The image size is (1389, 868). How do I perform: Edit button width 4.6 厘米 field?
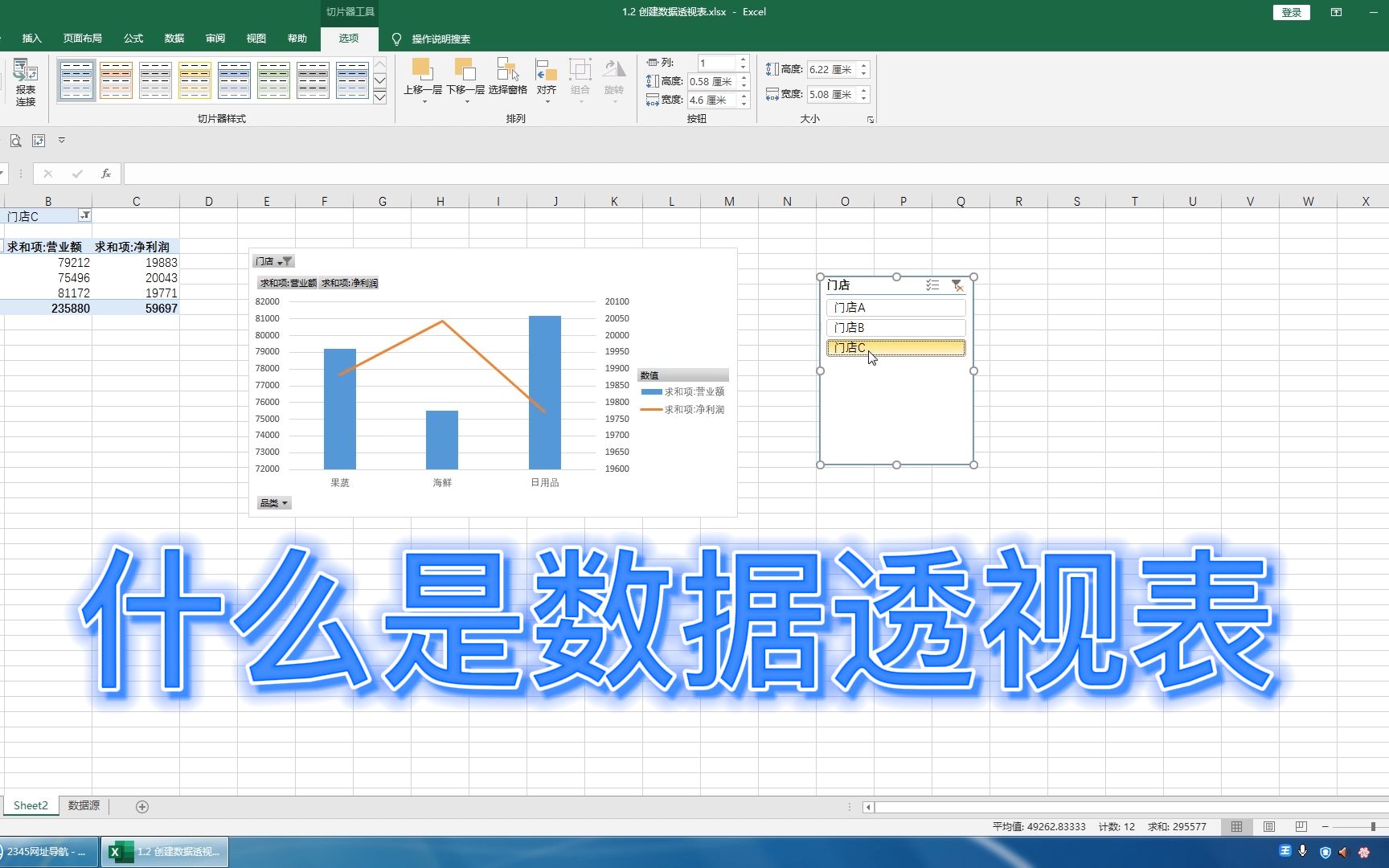(x=712, y=100)
